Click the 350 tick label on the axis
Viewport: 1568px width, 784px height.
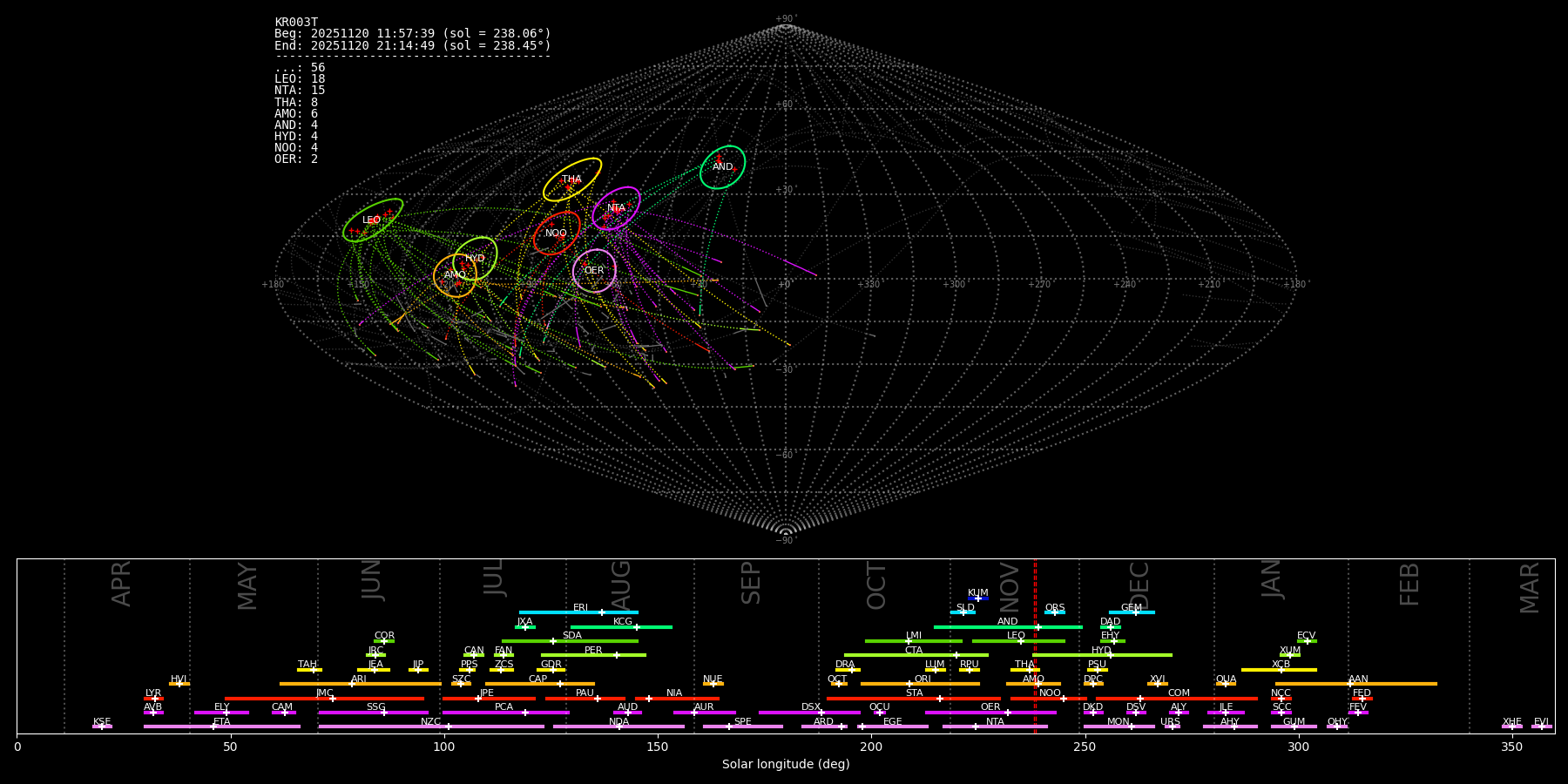coord(1511,747)
